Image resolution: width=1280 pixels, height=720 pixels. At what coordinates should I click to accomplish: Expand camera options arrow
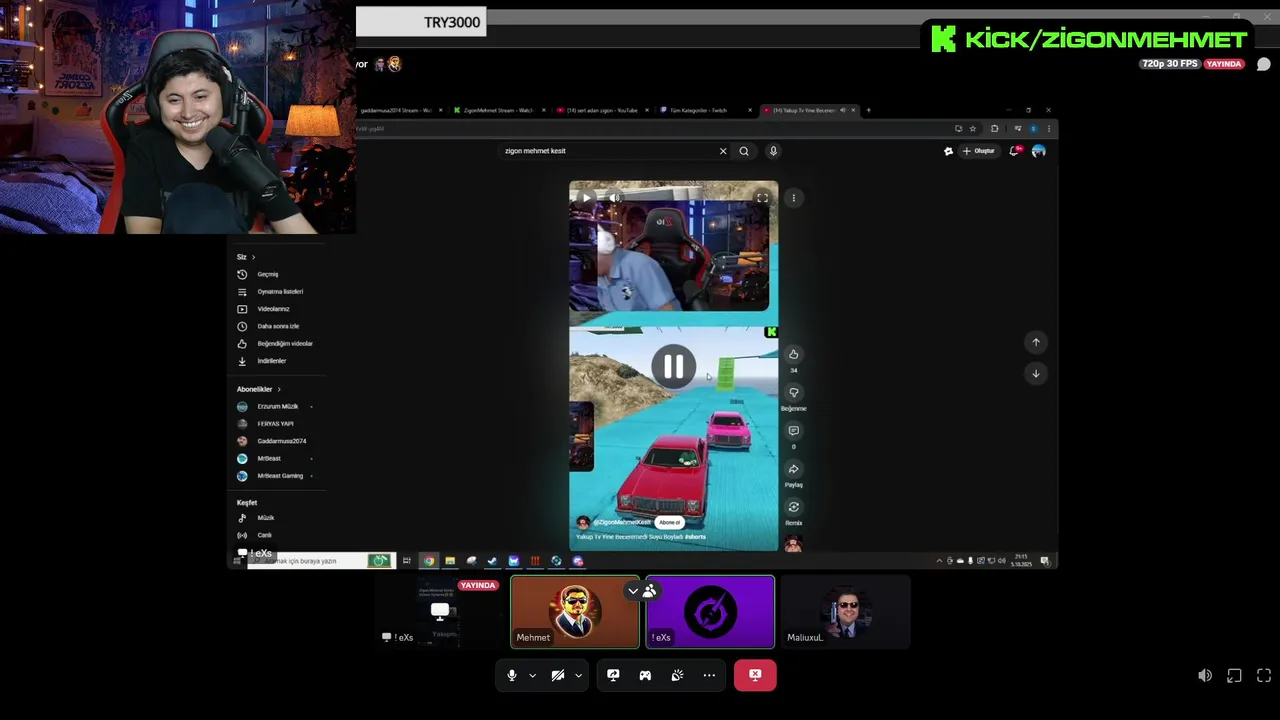(578, 675)
